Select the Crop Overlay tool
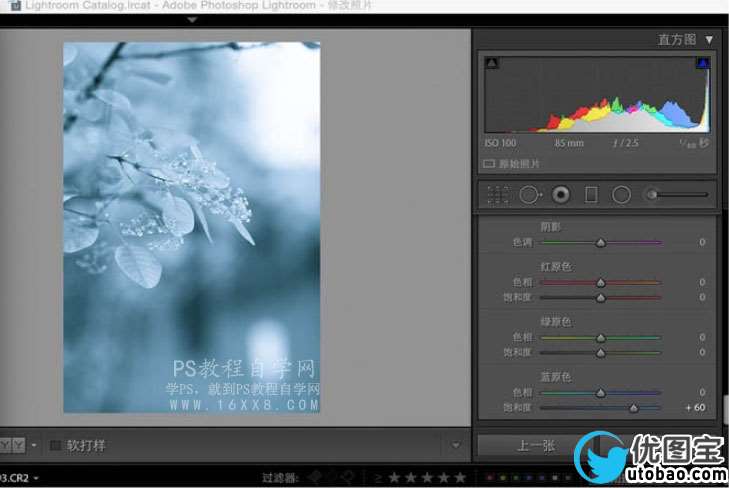Screen dimensions: 729x488 click(x=497, y=195)
